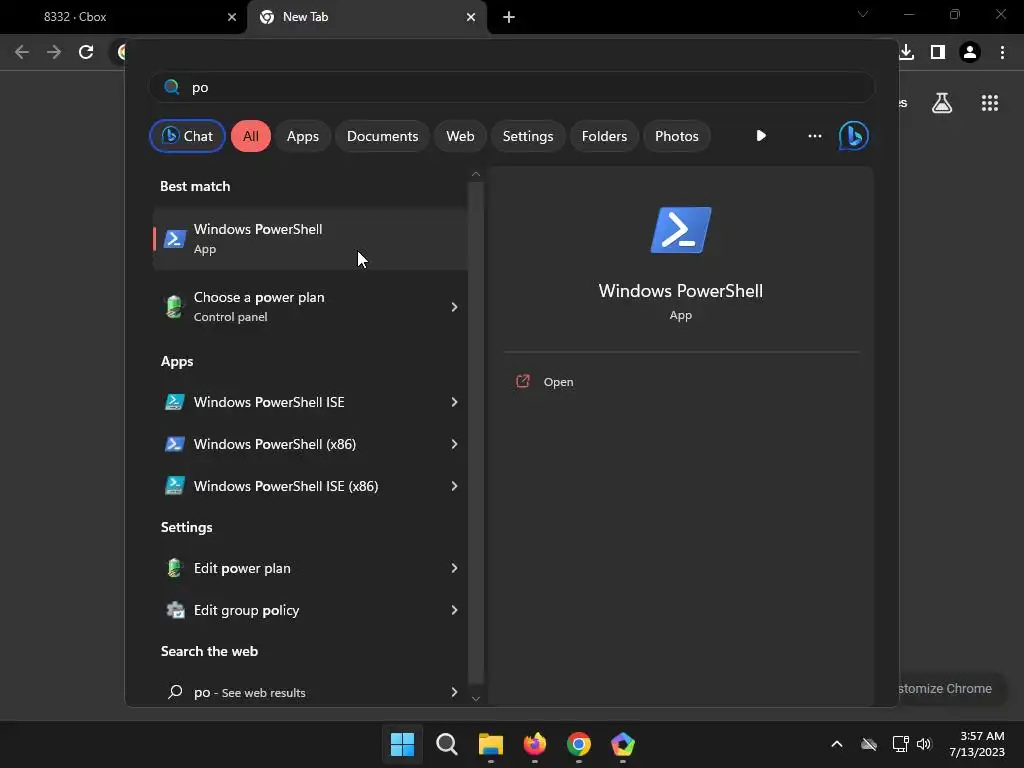Click the Windows PowerShell ISE icon
Viewport: 1024px width, 768px height.
click(x=174, y=402)
